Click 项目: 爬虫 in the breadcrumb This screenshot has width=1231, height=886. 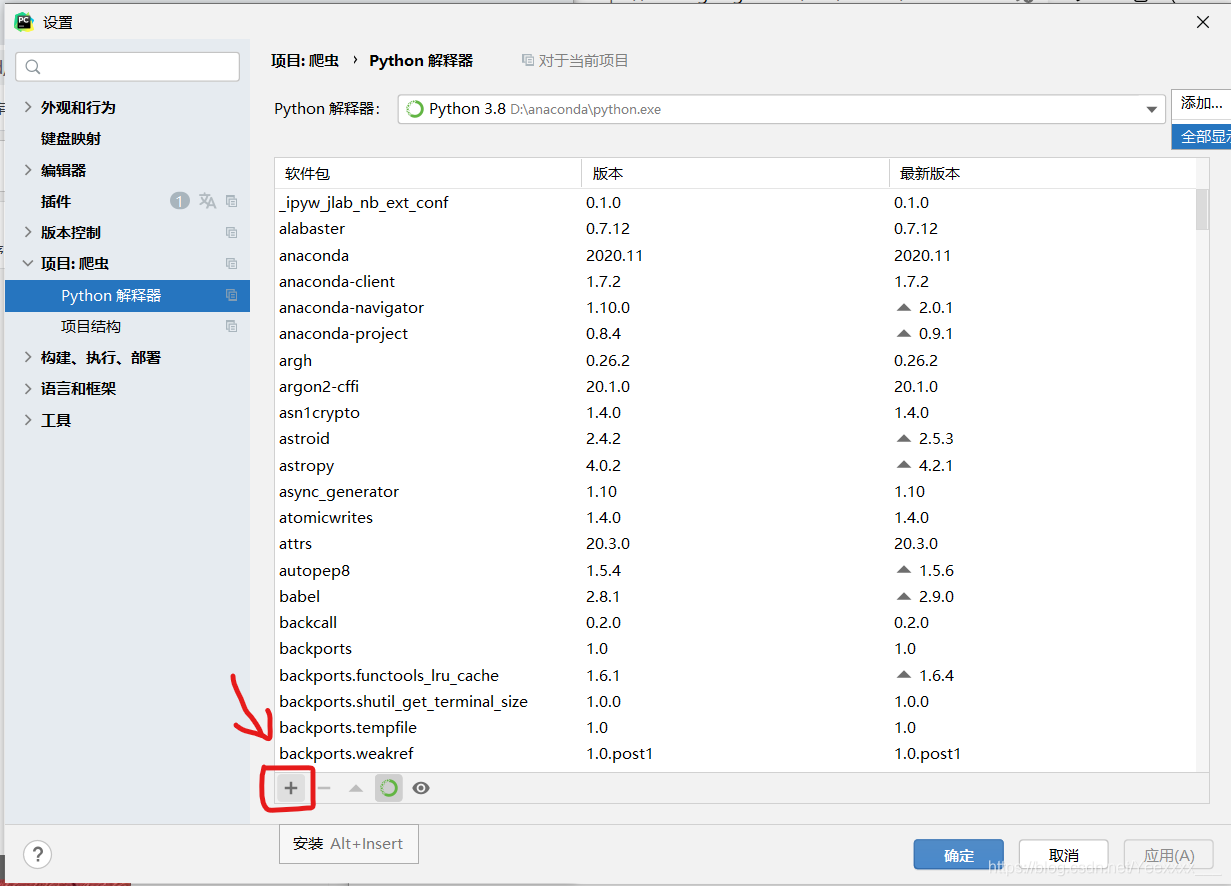(x=305, y=60)
